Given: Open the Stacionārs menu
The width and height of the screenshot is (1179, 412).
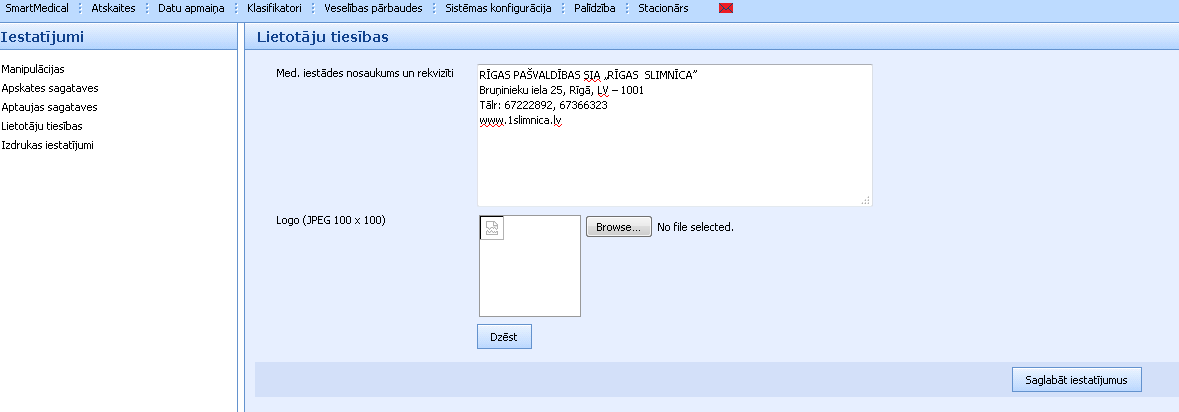Looking at the screenshot, I should tap(663, 8).
